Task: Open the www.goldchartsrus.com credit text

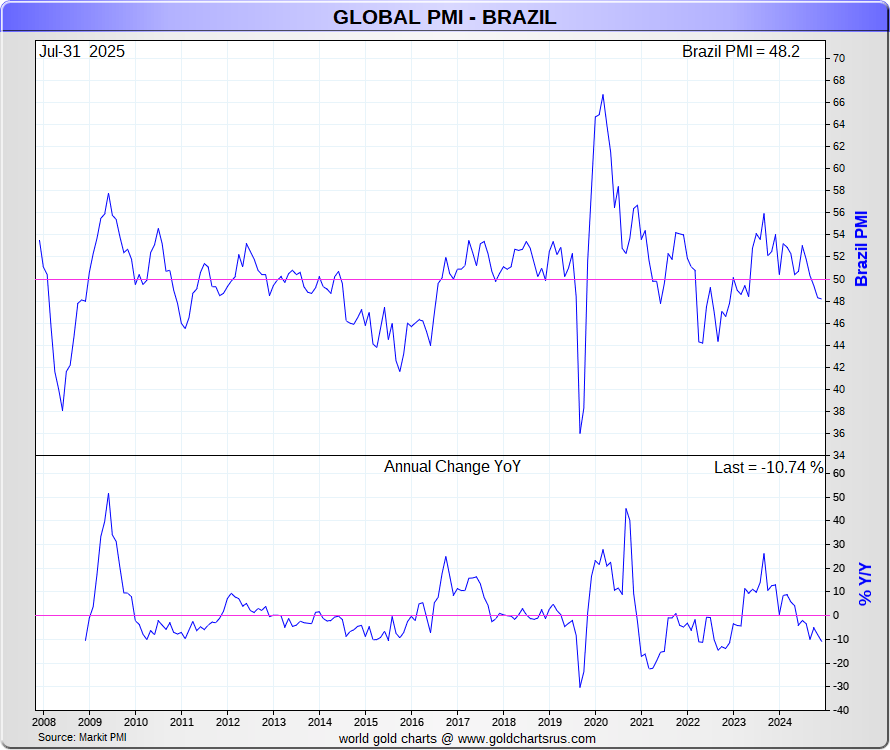Action: 527,739
